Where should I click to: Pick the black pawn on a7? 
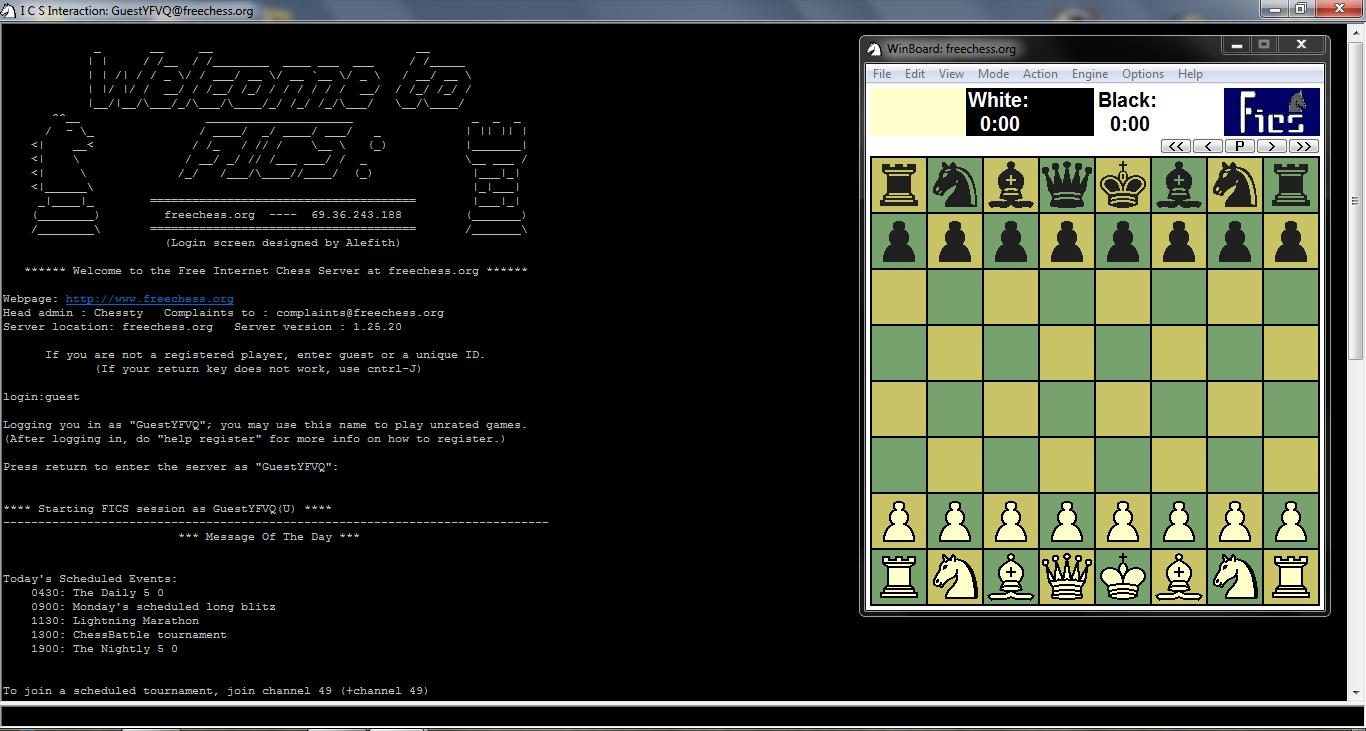coord(898,241)
